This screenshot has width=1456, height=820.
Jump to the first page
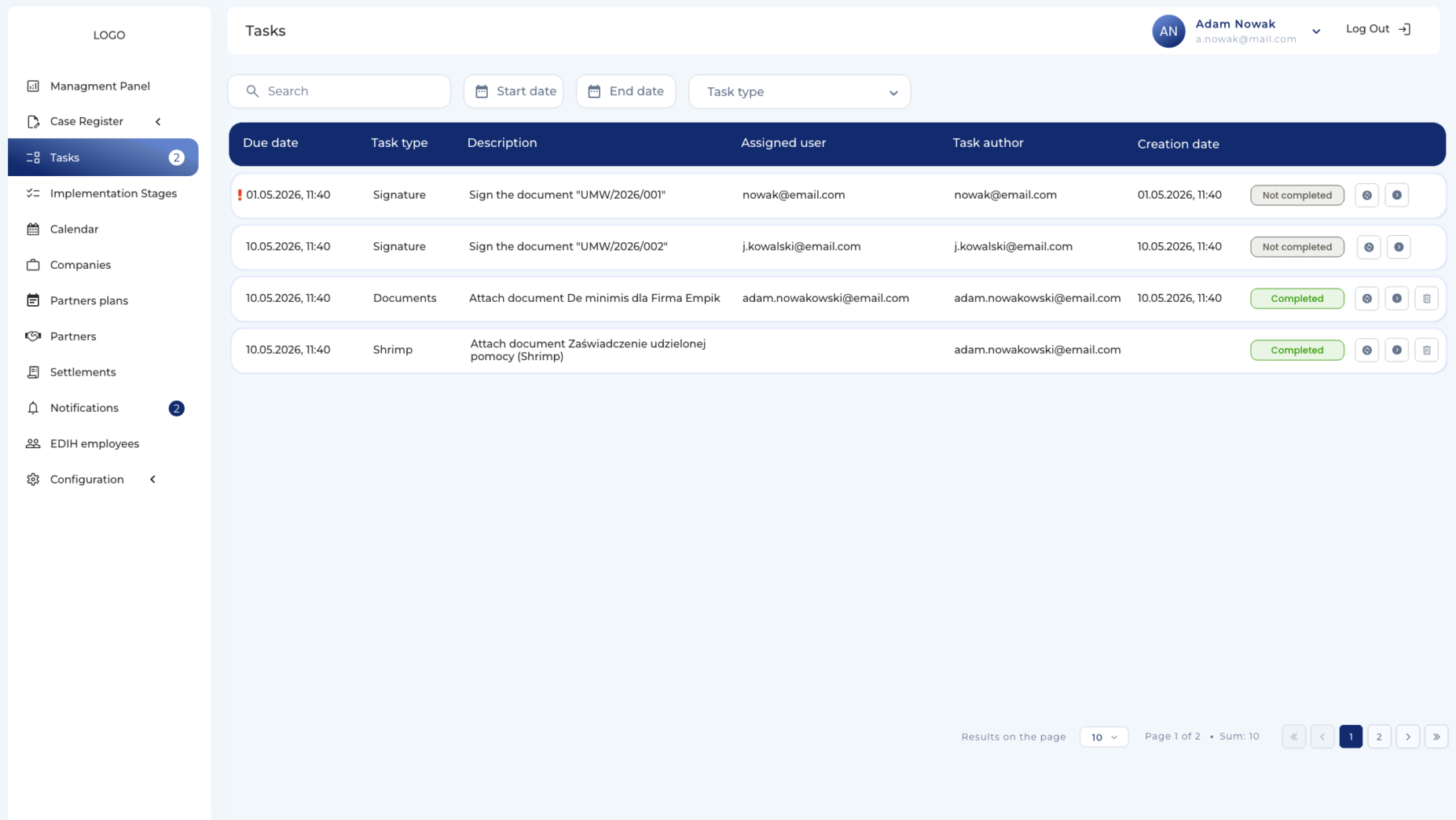[1293, 737]
